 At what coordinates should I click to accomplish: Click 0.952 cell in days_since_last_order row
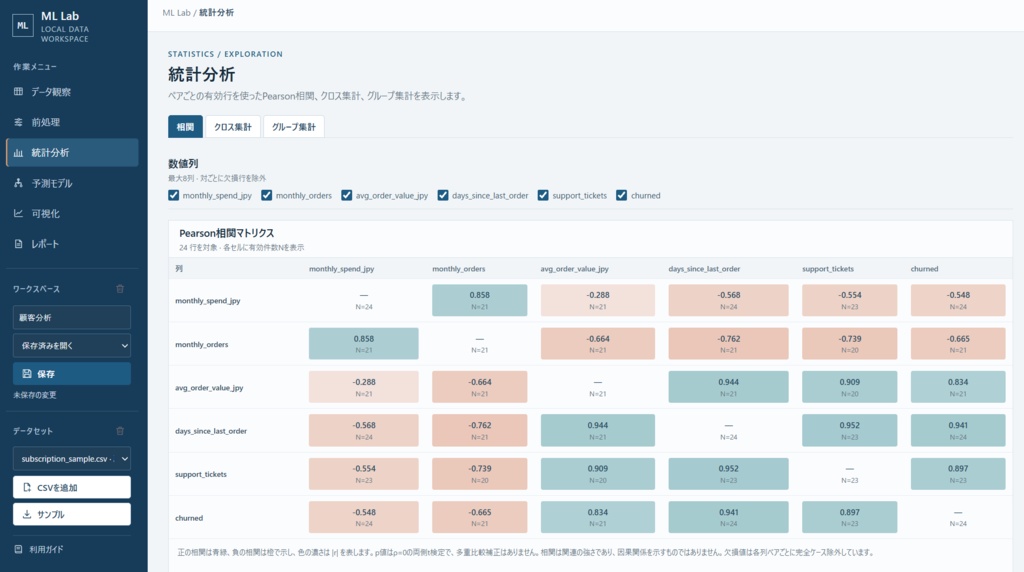(x=850, y=430)
